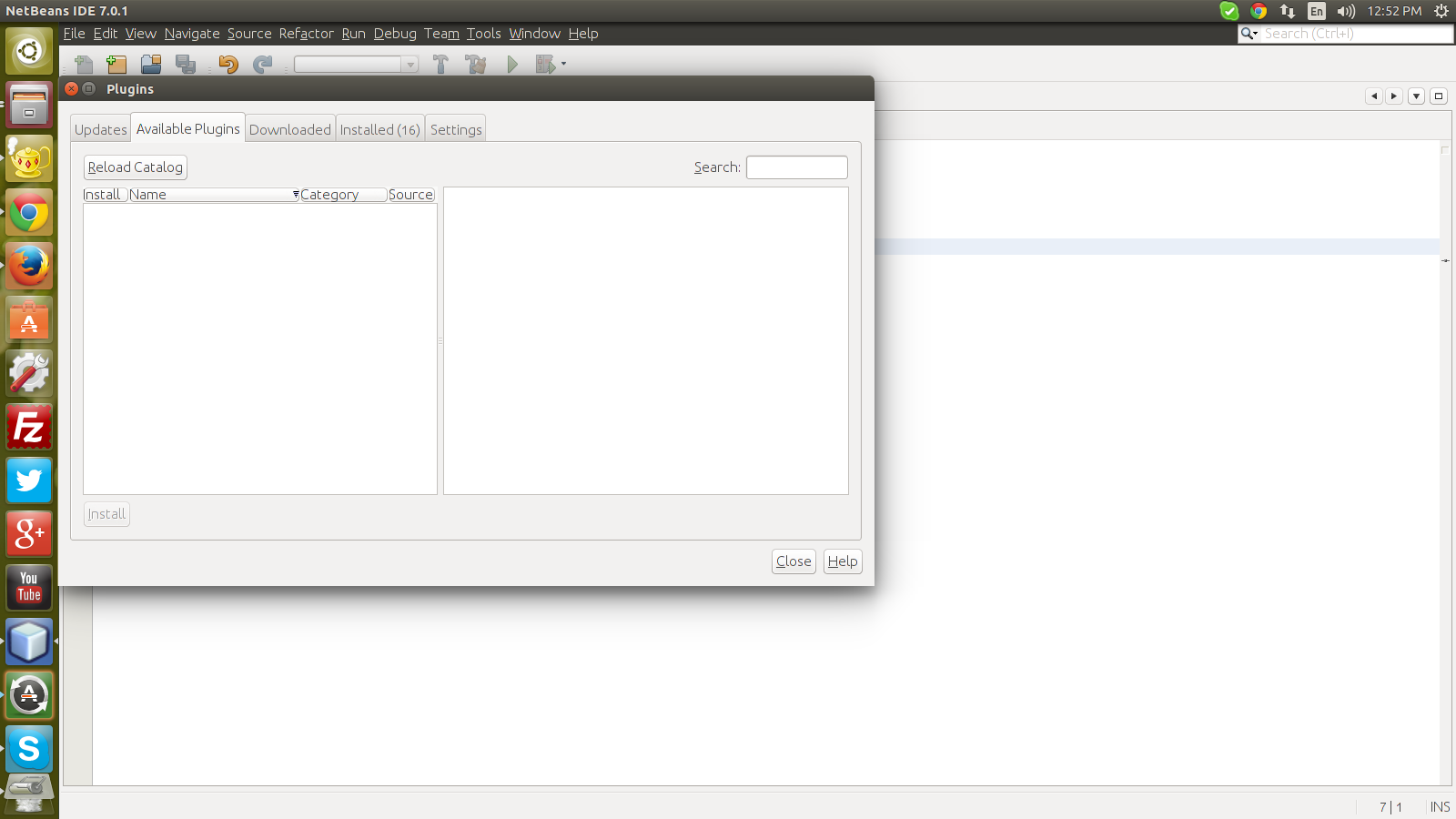Switch to the Updates tab
The image size is (1456, 819).
(x=101, y=129)
